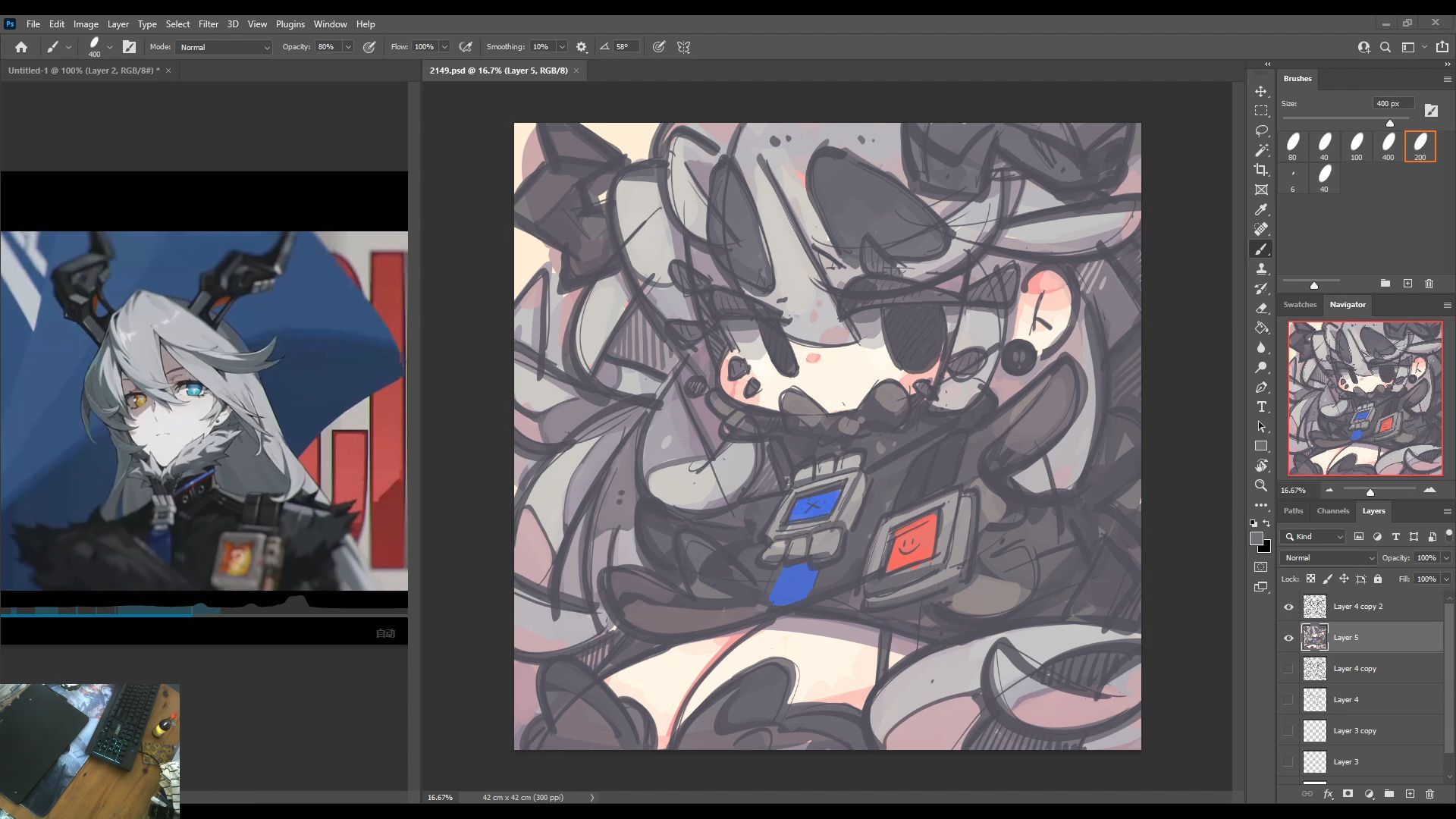Select the Move tool

(1261, 91)
